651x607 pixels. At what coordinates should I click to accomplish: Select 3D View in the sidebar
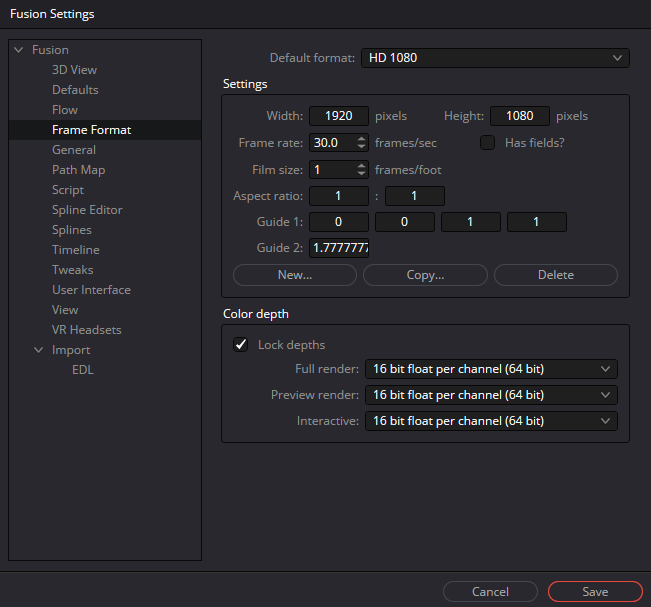coord(74,70)
